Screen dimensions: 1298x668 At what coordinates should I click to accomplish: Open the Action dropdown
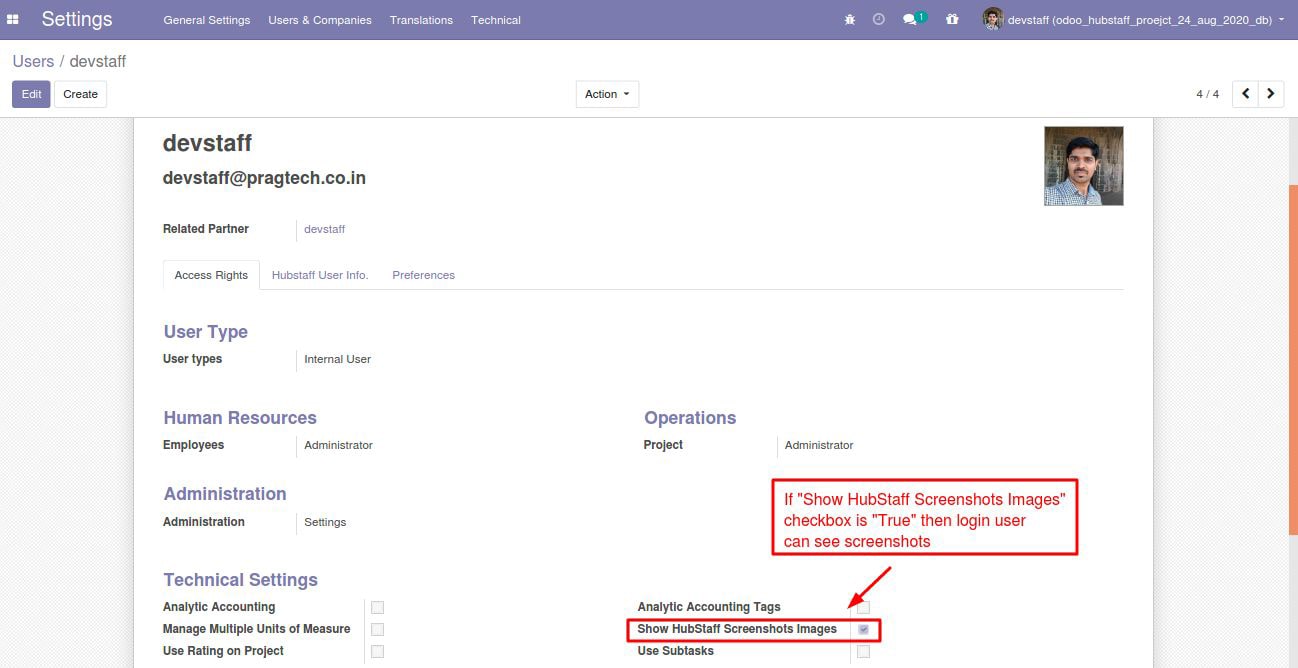pos(607,94)
